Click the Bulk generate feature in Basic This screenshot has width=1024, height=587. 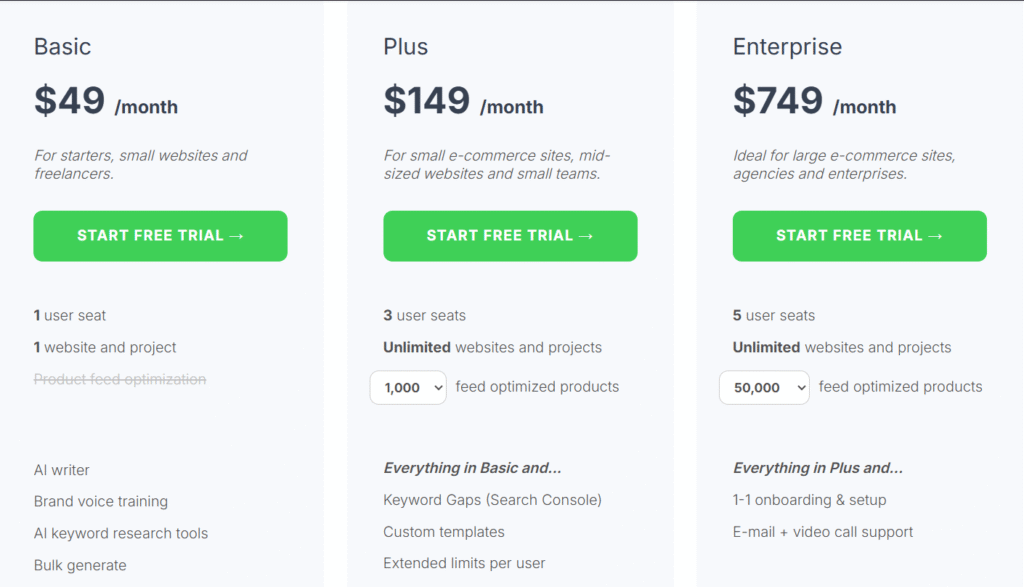(80, 565)
